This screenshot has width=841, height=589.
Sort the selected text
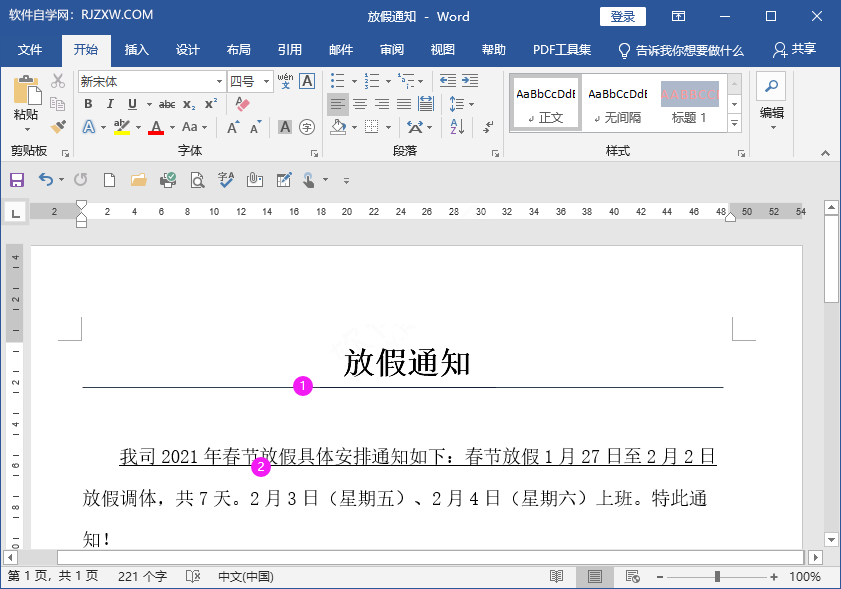(x=455, y=127)
